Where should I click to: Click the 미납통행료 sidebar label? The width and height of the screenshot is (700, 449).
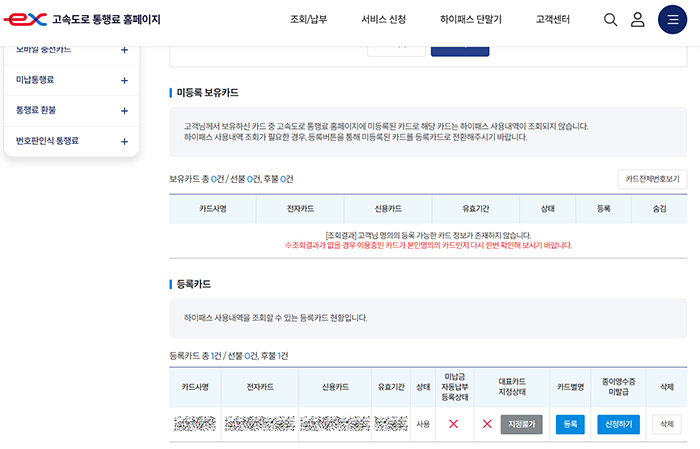[35, 80]
